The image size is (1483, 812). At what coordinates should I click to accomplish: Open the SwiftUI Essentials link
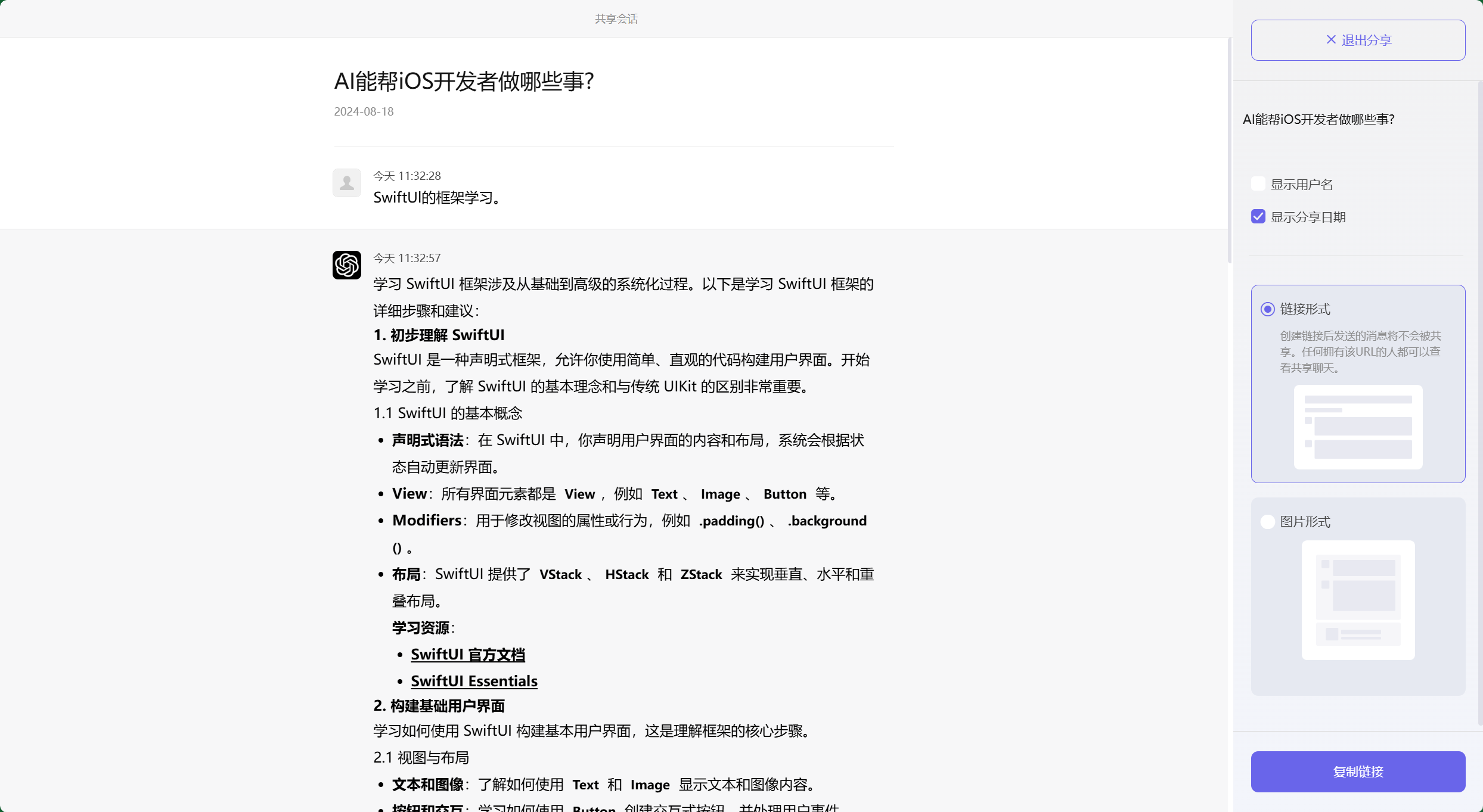tap(474, 681)
